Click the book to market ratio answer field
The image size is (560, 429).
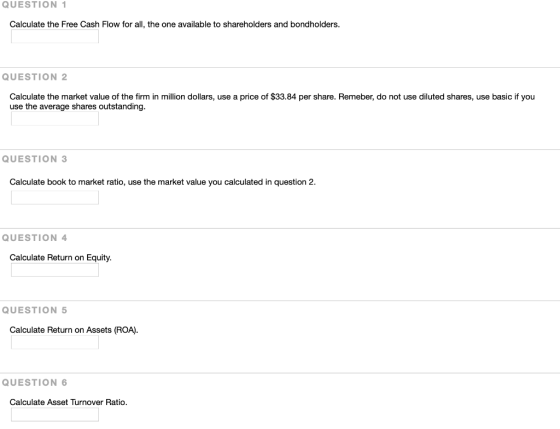point(55,198)
